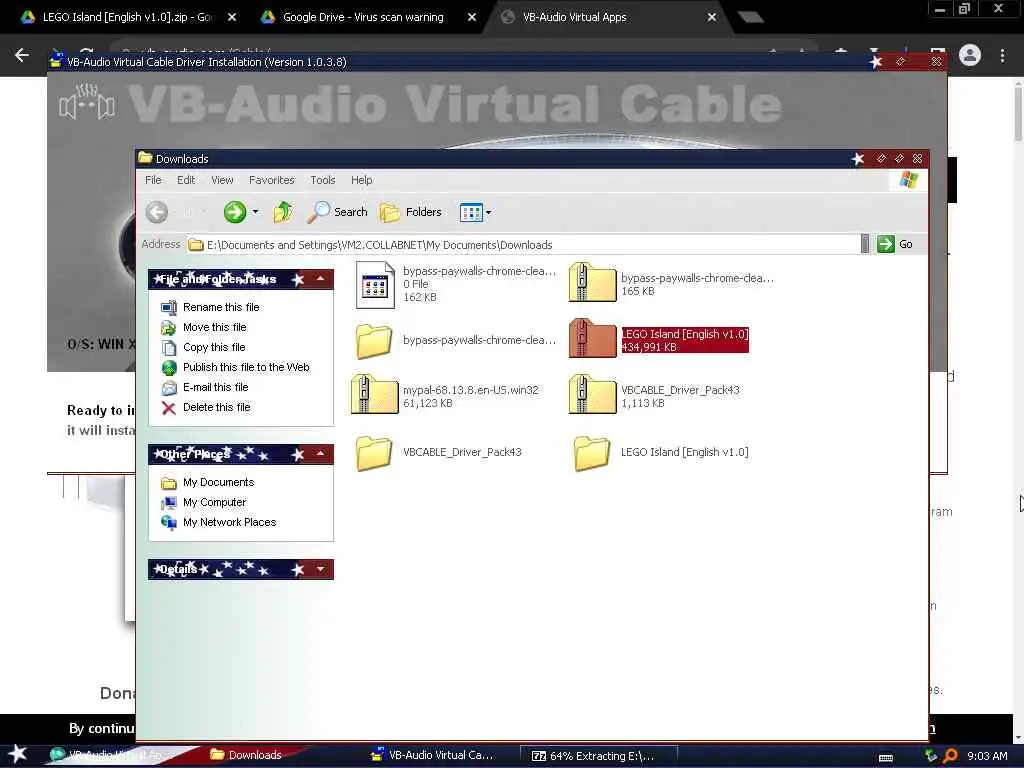The image size is (1024, 768).
Task: Open the View menu
Action: pos(222,180)
